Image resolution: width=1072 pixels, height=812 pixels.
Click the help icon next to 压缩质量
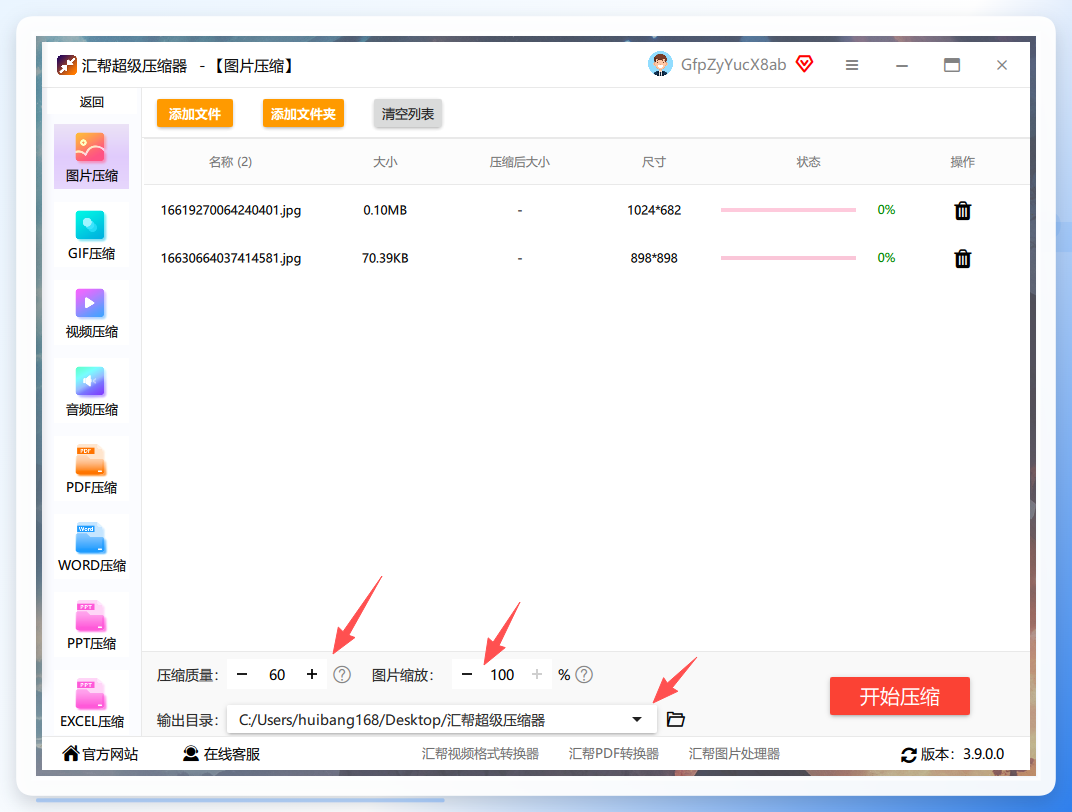coord(342,675)
